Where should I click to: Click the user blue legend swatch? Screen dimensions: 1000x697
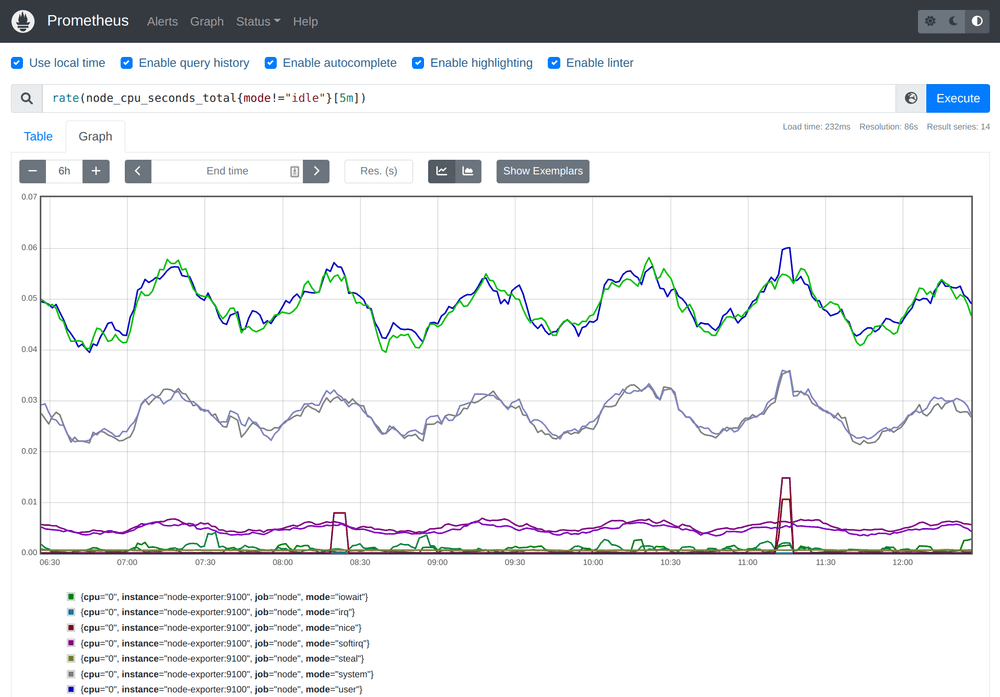pyautogui.click(x=71, y=689)
